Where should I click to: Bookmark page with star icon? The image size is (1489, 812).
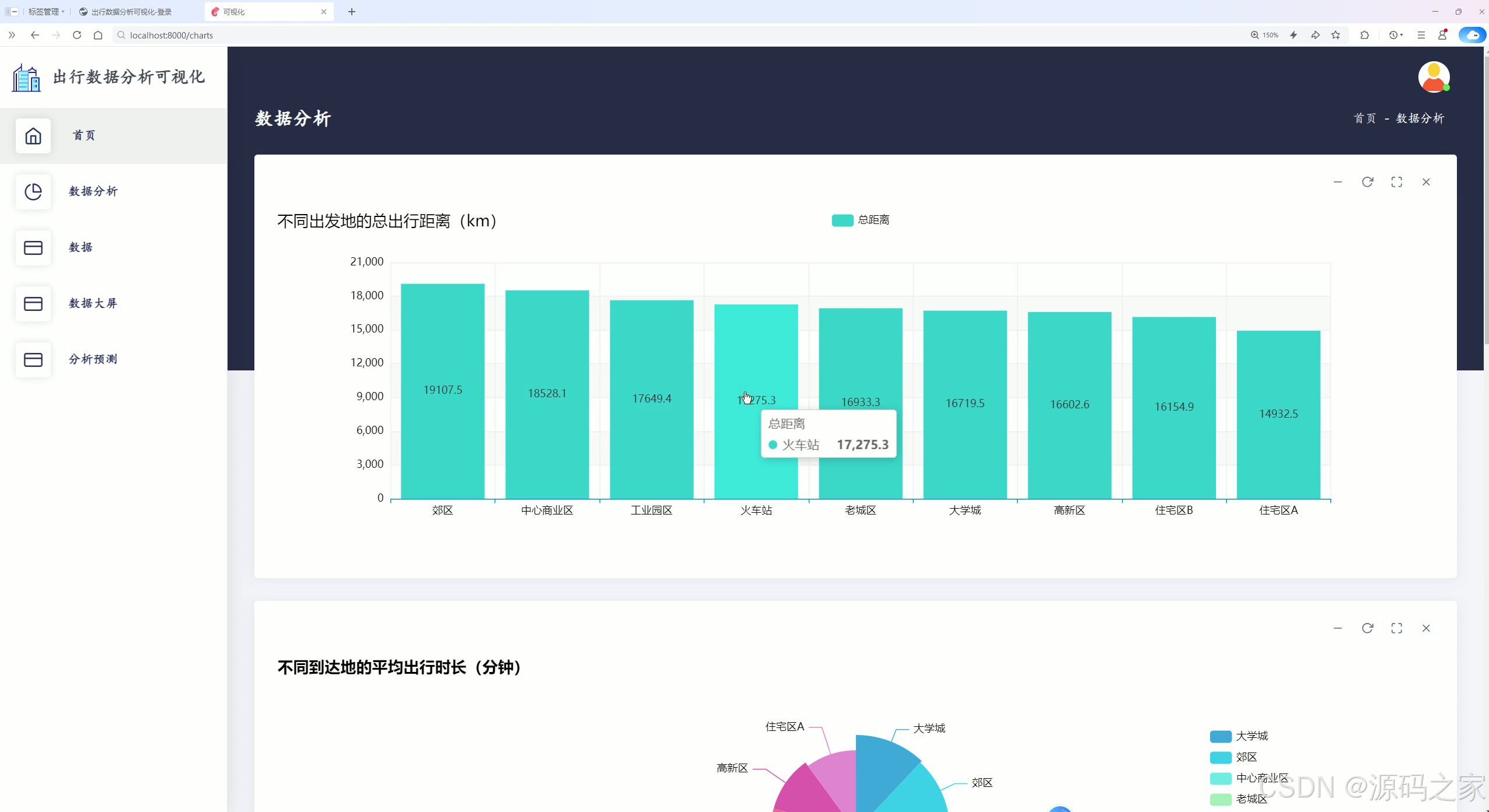(x=1336, y=35)
